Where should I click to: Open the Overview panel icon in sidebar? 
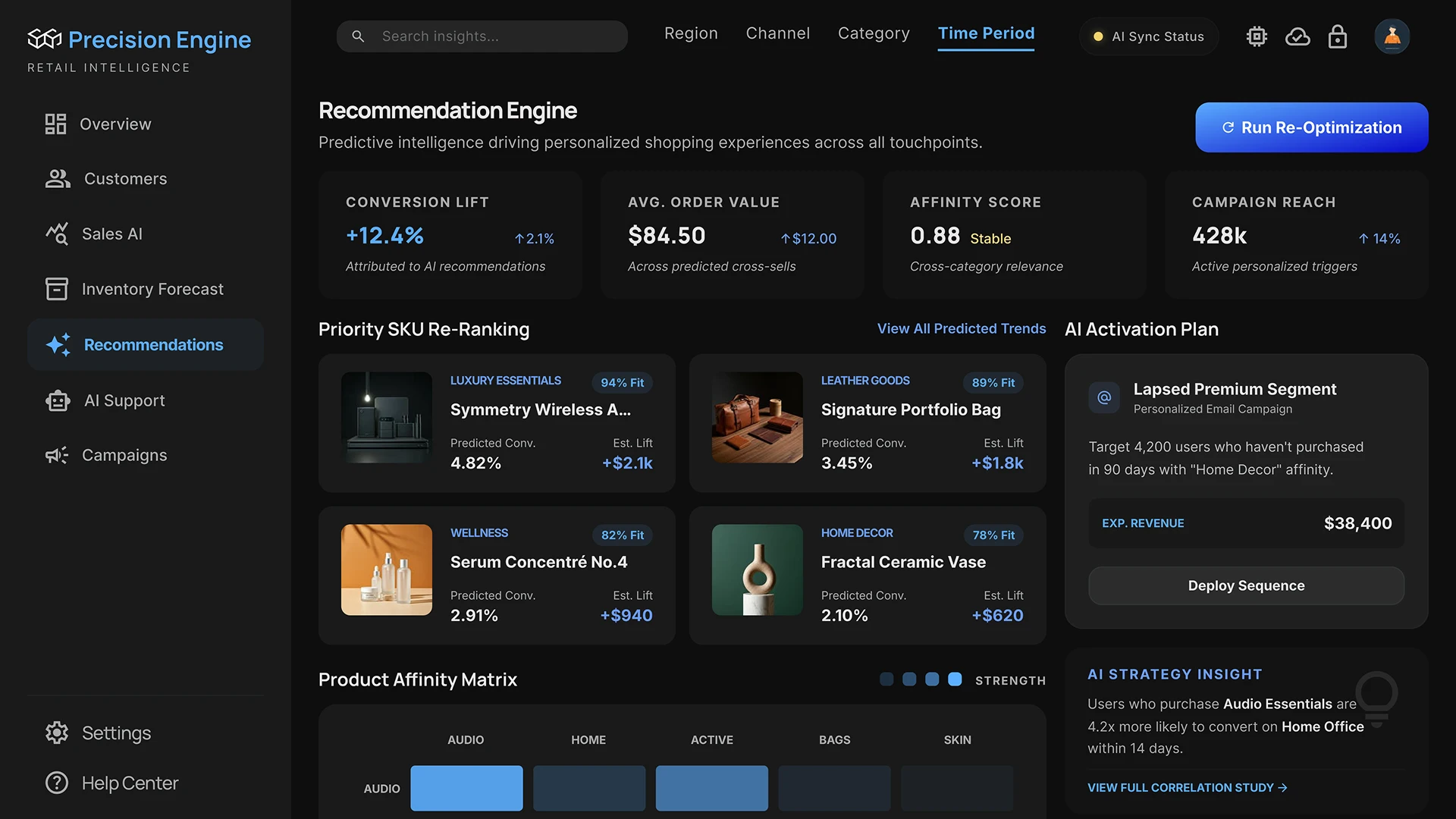coord(56,124)
